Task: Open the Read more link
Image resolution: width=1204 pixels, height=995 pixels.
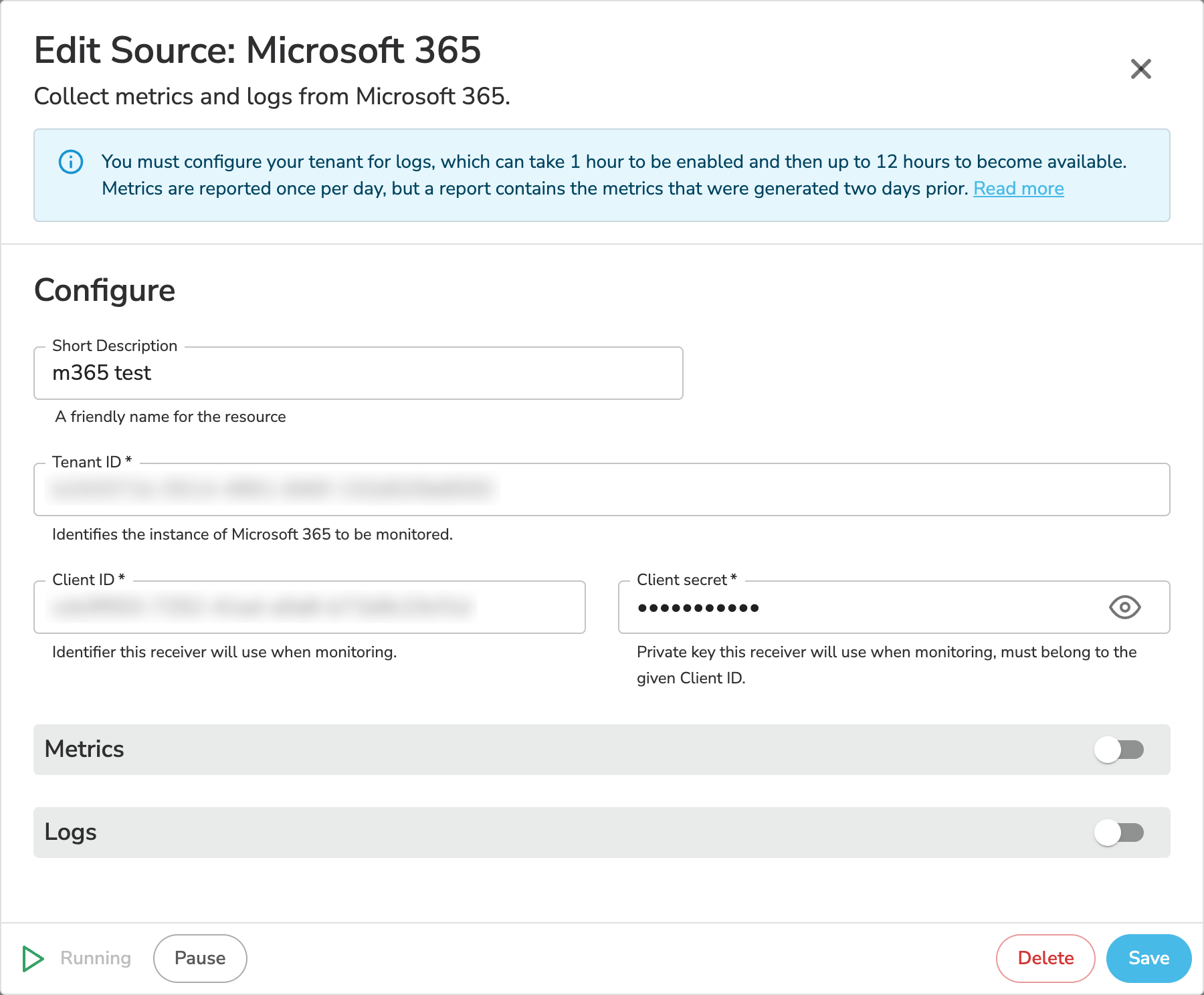Action: 1018,189
